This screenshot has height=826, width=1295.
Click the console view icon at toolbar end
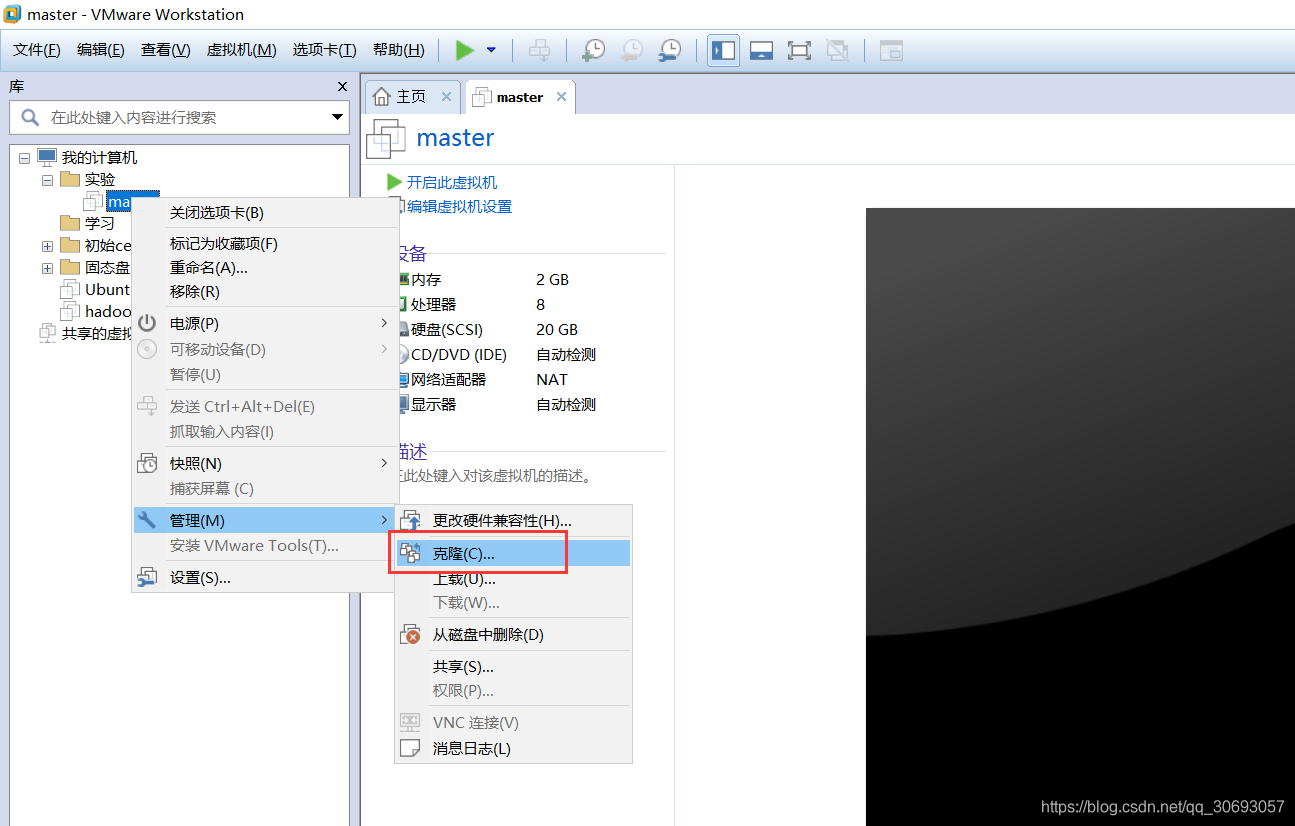coord(891,50)
